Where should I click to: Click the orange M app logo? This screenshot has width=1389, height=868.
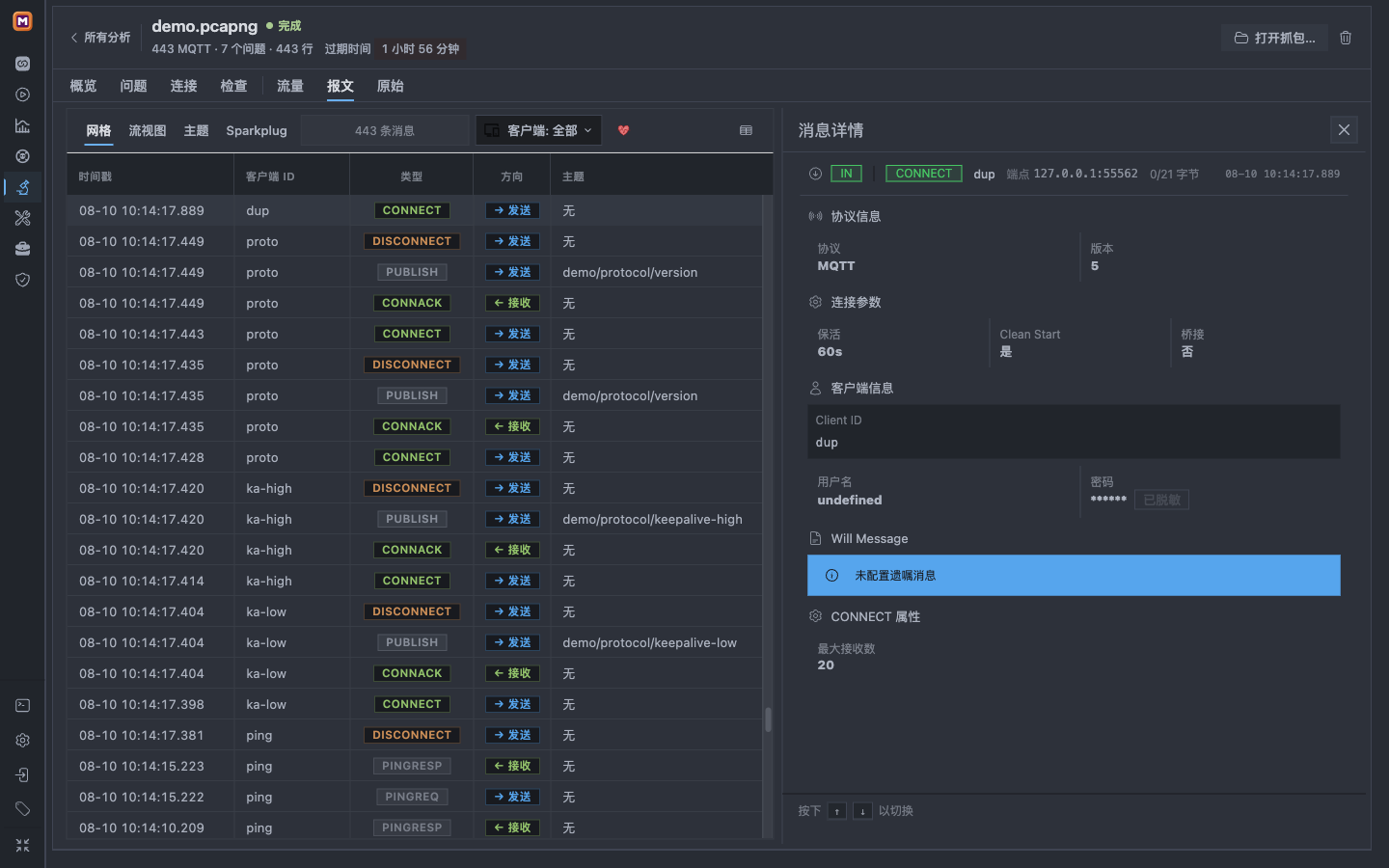[22, 20]
